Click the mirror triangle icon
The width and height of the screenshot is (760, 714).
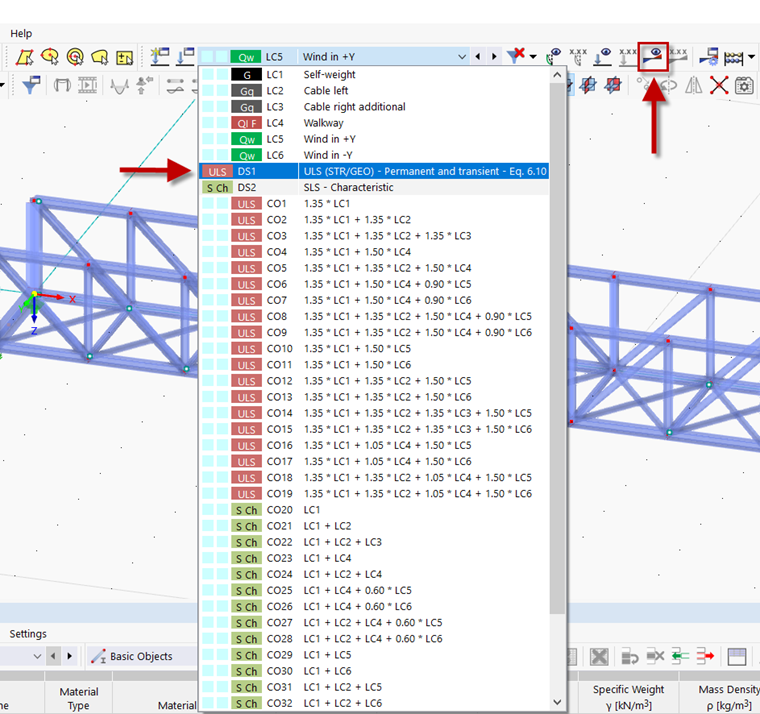694,85
